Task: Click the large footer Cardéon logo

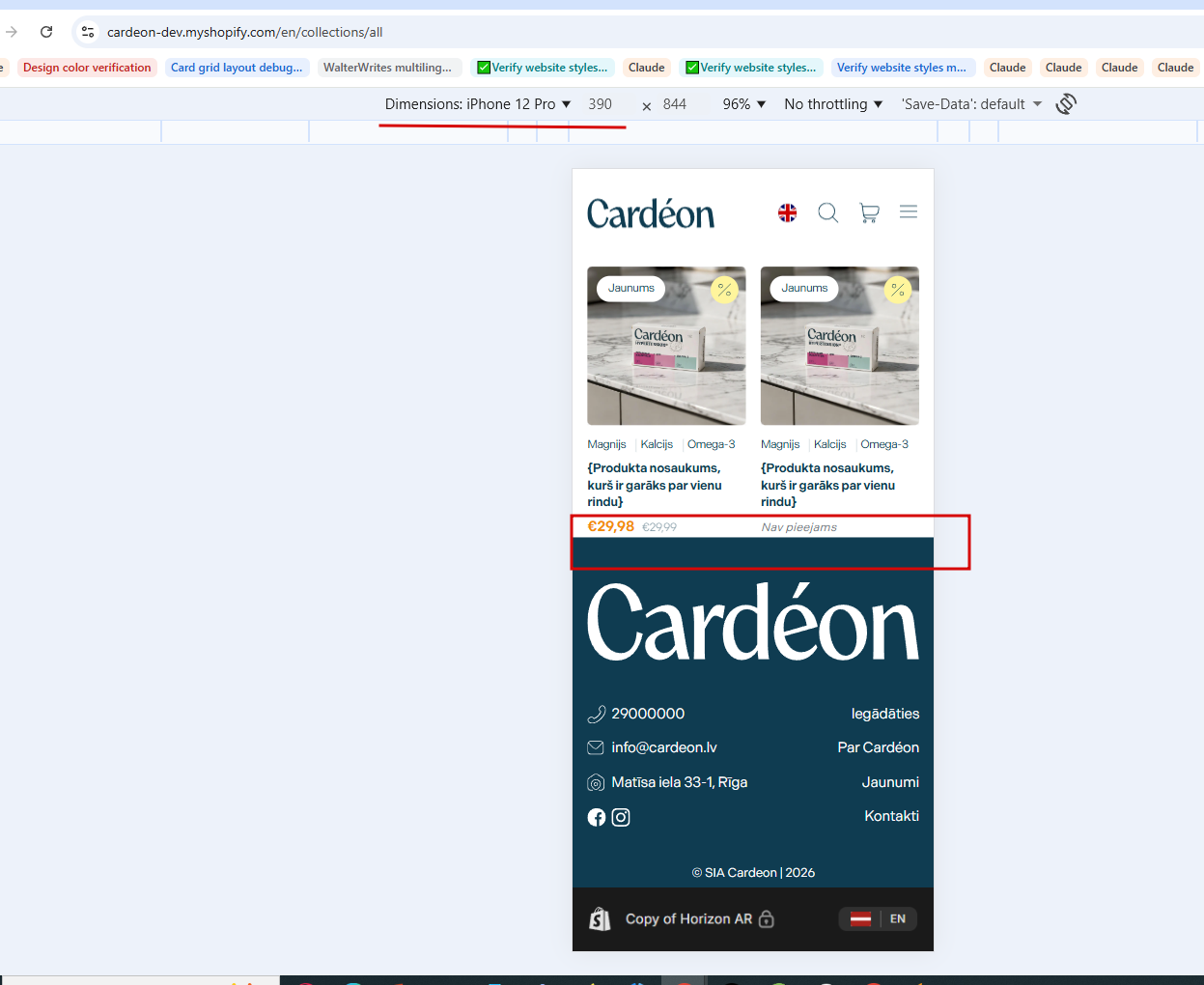Action: pos(753,623)
